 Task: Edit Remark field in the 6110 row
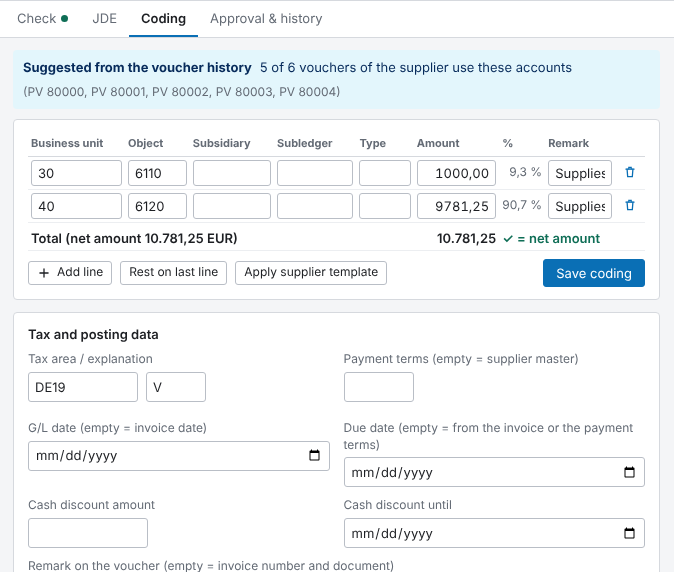point(580,173)
